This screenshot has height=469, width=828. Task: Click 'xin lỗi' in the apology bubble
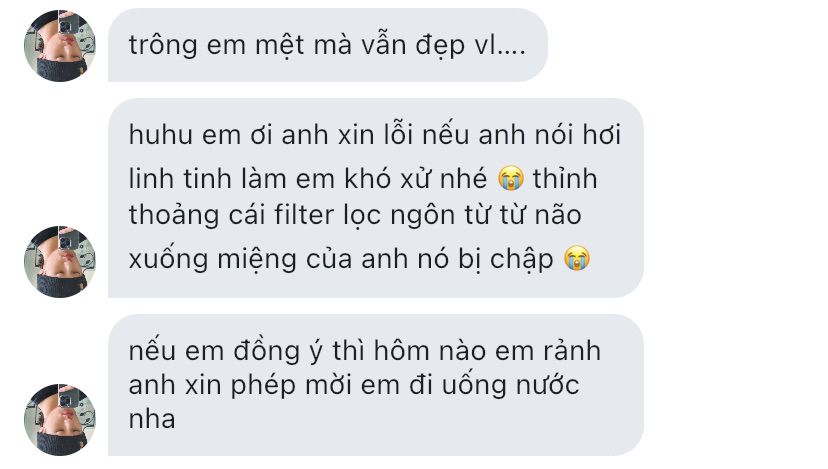click(375, 135)
